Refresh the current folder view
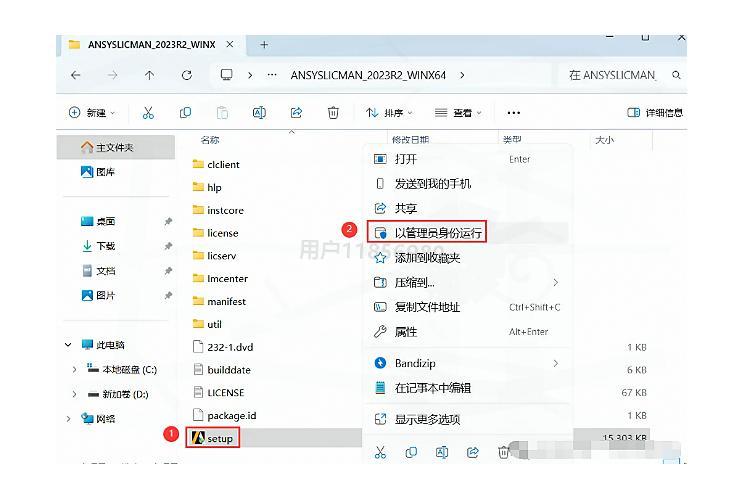This screenshot has height=500, width=744. [186, 75]
